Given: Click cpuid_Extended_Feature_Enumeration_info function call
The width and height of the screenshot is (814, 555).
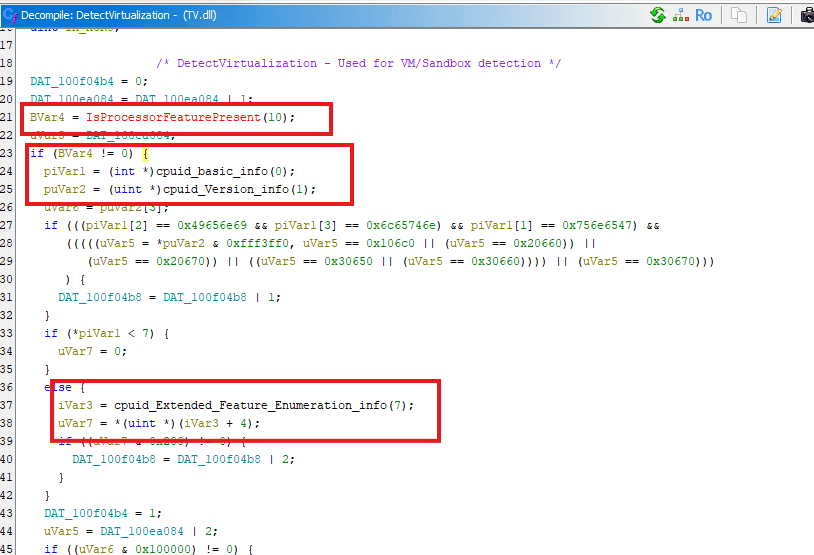Looking at the screenshot, I should (x=251, y=405).
